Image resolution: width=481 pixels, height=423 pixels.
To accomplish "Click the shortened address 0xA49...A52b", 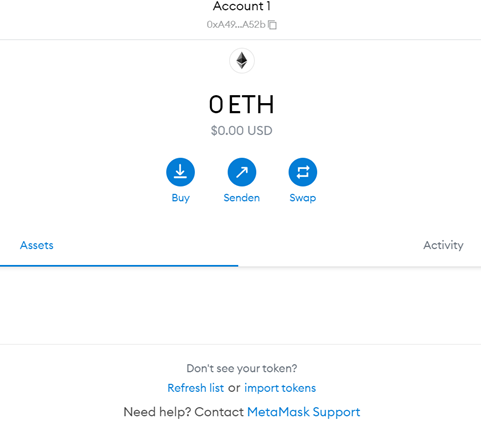I will coord(236,25).
